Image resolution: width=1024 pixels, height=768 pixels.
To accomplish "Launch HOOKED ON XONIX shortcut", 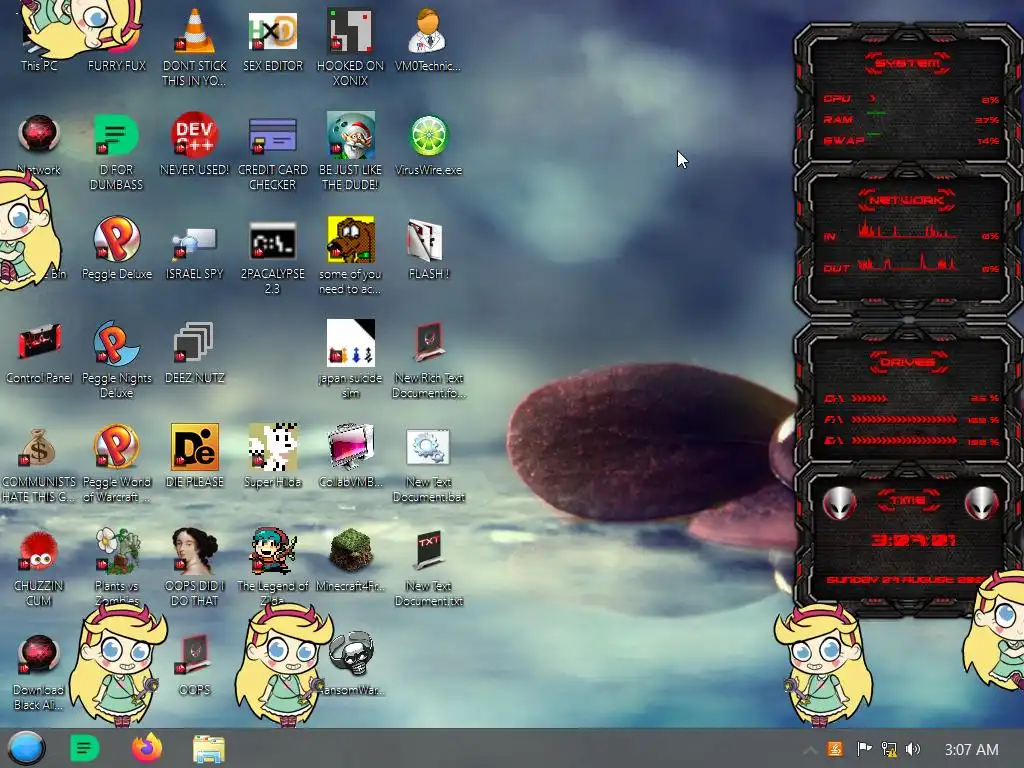I will [x=351, y=31].
